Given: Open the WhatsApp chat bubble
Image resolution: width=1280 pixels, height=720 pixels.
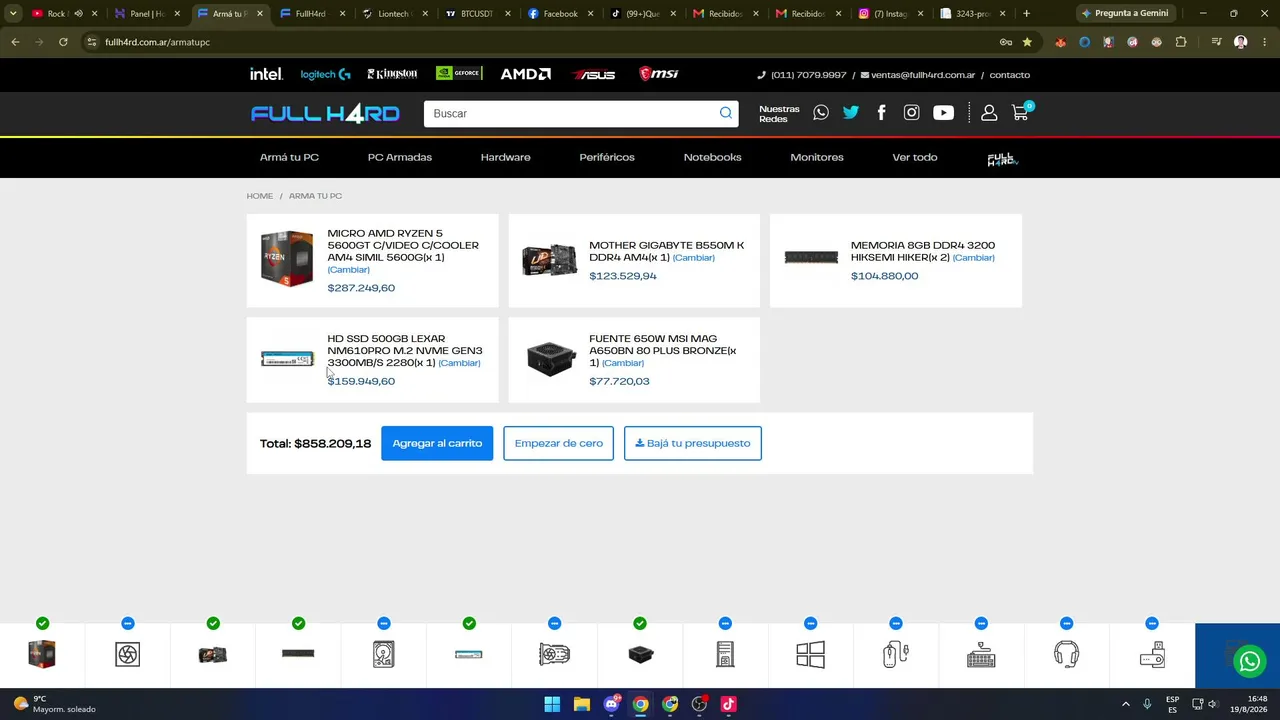Looking at the screenshot, I should click(x=1249, y=661).
